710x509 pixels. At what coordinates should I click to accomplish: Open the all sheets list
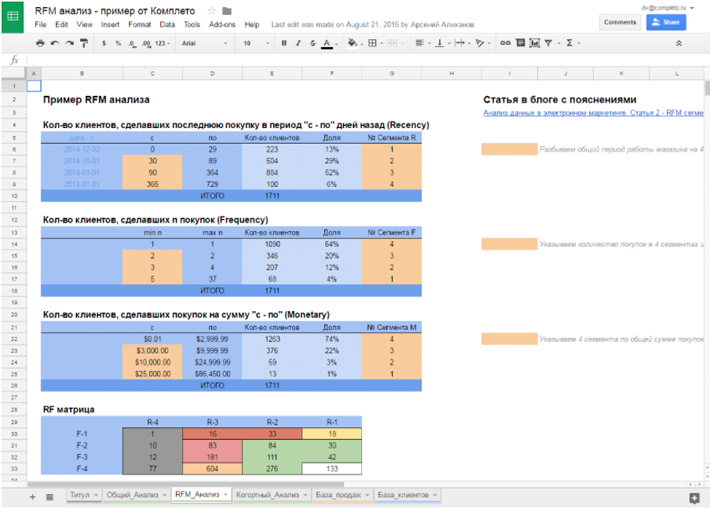tap(49, 497)
